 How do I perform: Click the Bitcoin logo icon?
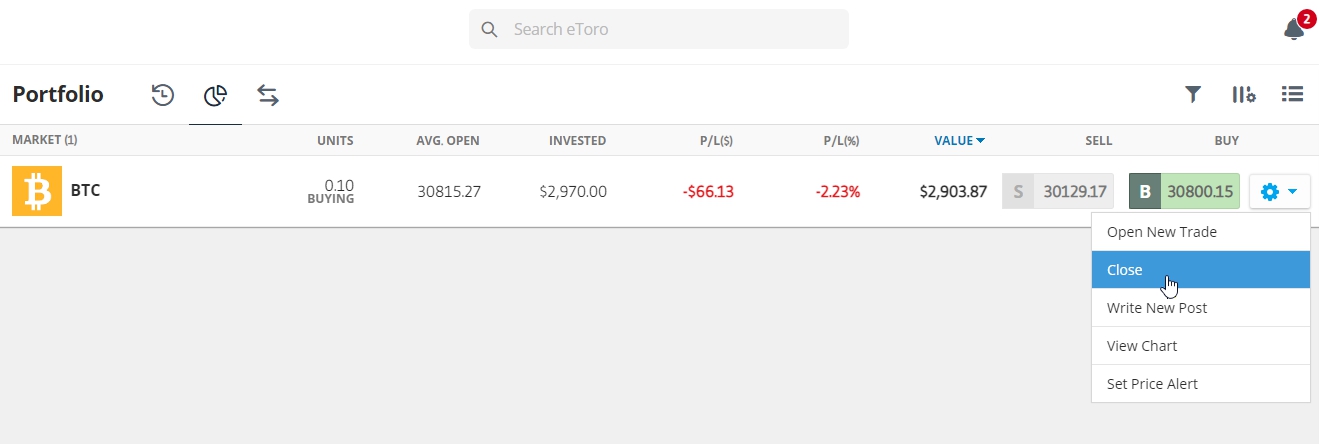pos(37,191)
